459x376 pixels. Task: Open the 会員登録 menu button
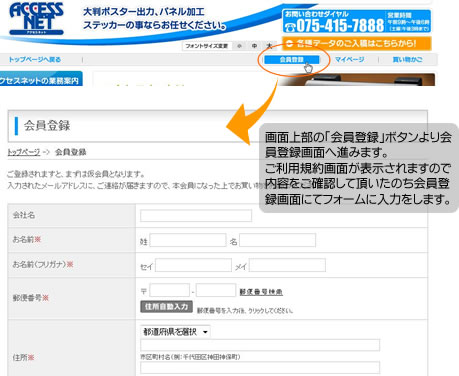click(292, 60)
